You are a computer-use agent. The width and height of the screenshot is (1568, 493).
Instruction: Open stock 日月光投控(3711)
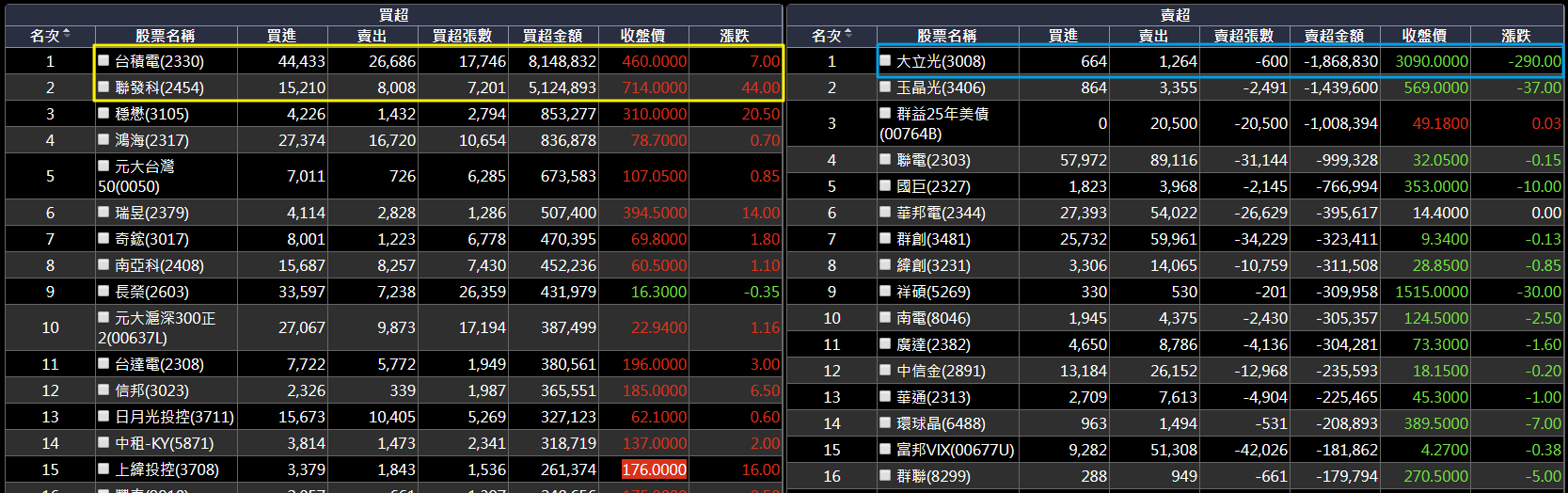[174, 417]
